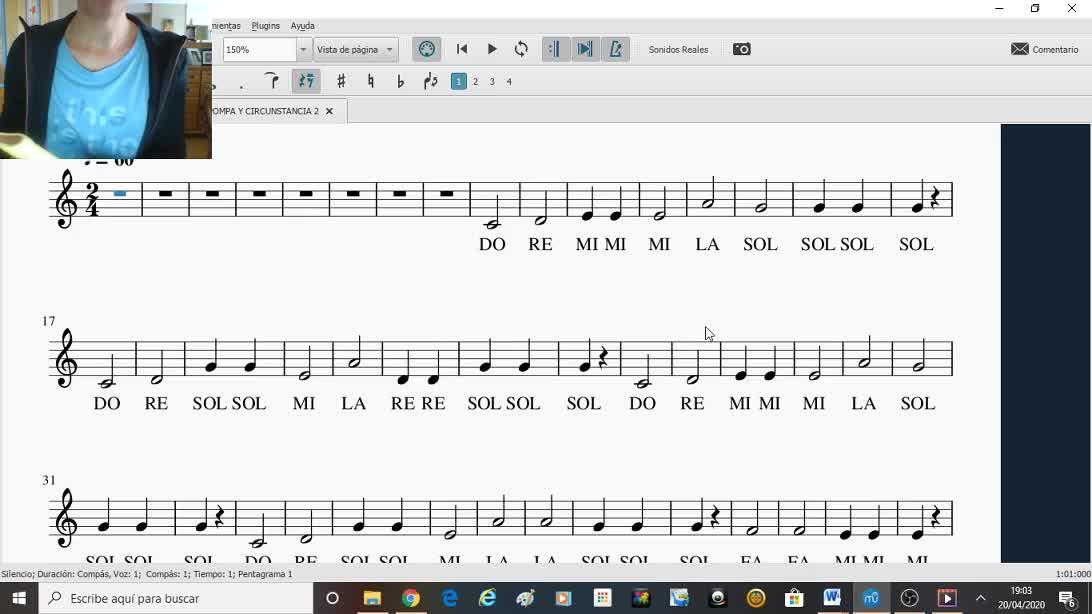Select the flat accidental icon
The width and height of the screenshot is (1092, 614).
click(x=400, y=81)
